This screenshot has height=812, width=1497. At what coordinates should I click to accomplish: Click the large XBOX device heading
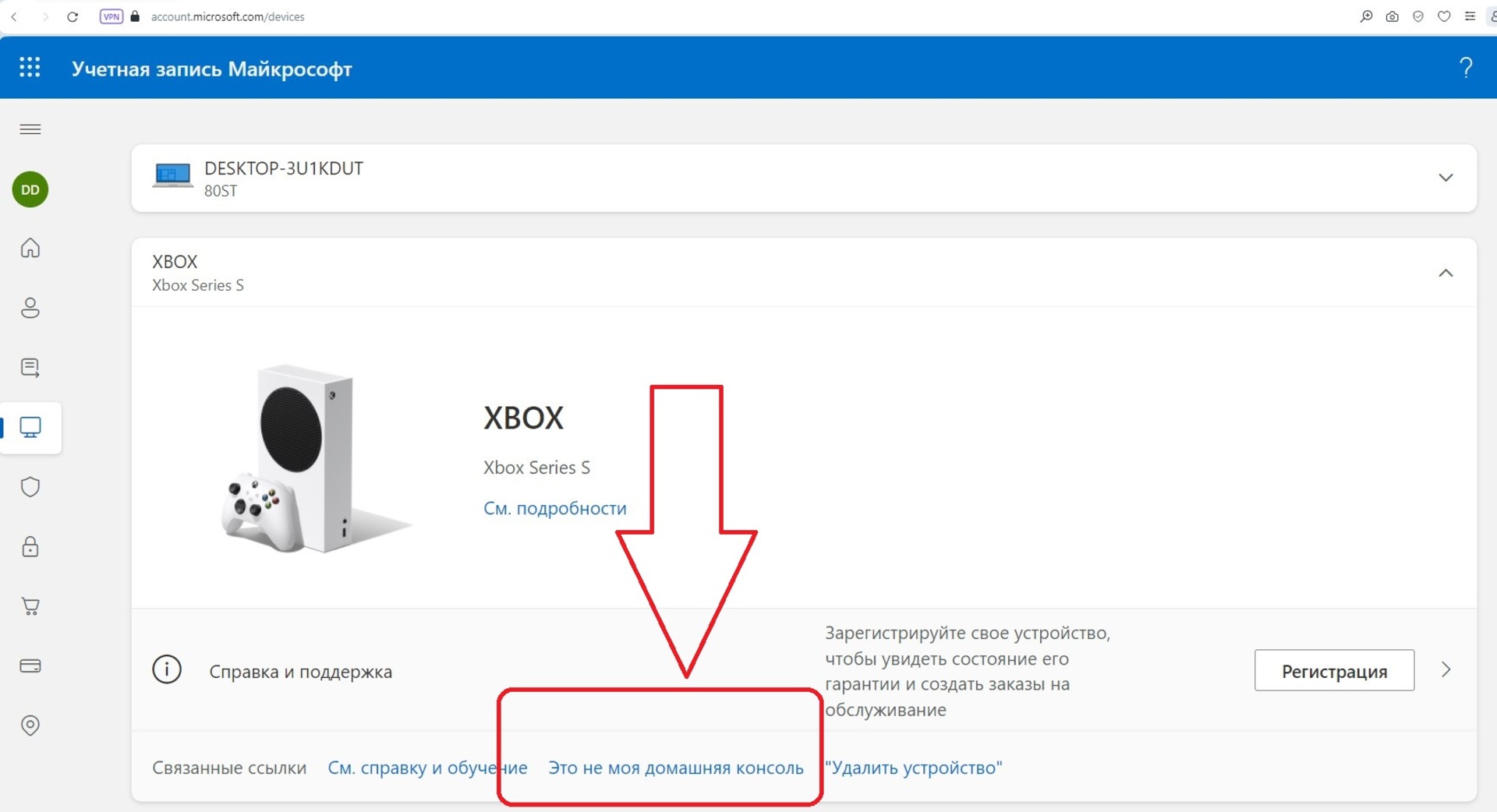click(523, 418)
